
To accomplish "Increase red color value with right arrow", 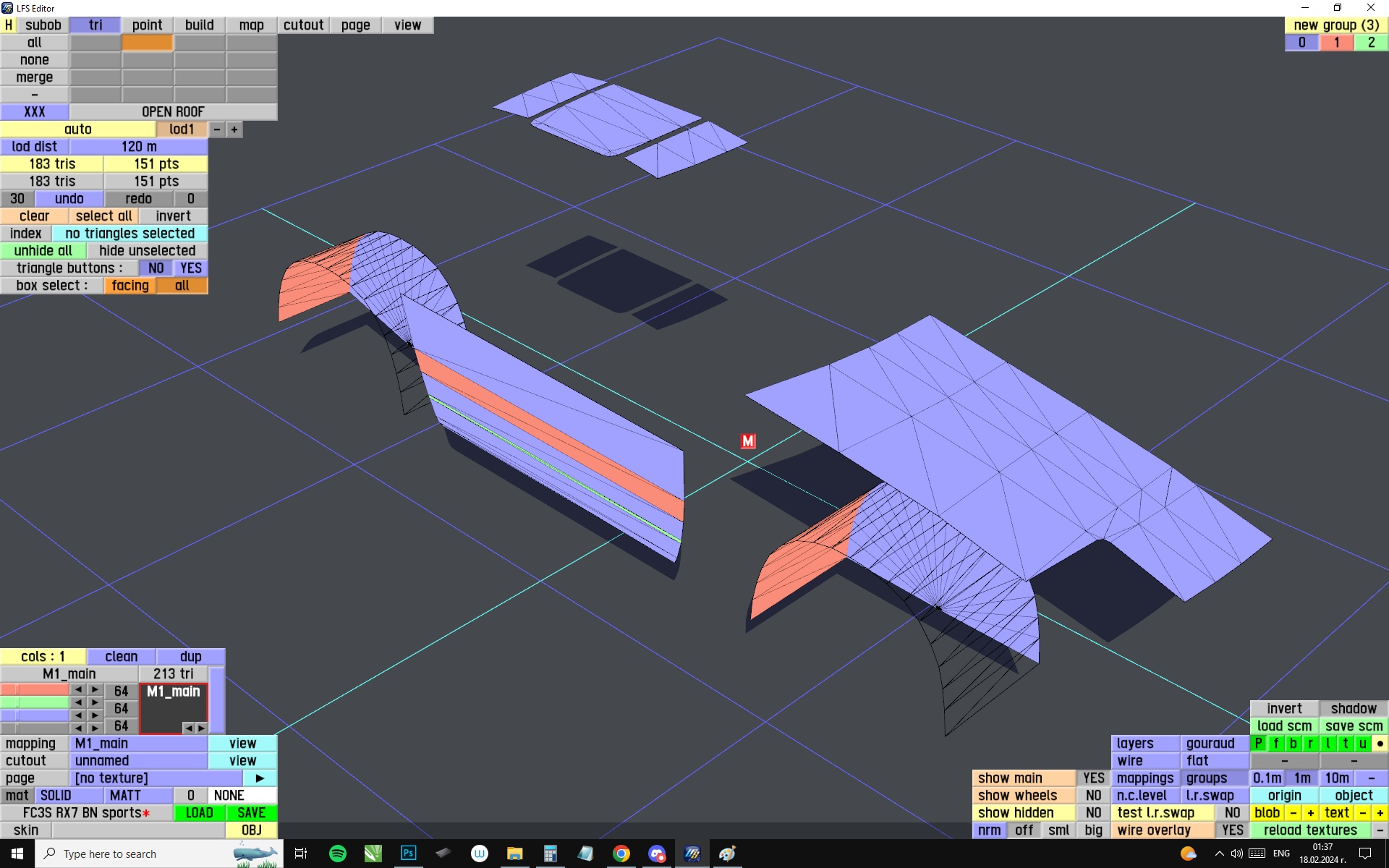I will coord(95,690).
